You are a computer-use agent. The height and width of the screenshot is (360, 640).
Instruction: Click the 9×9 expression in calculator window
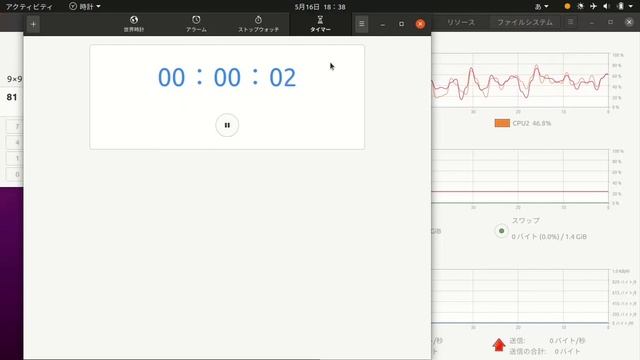click(x=14, y=79)
